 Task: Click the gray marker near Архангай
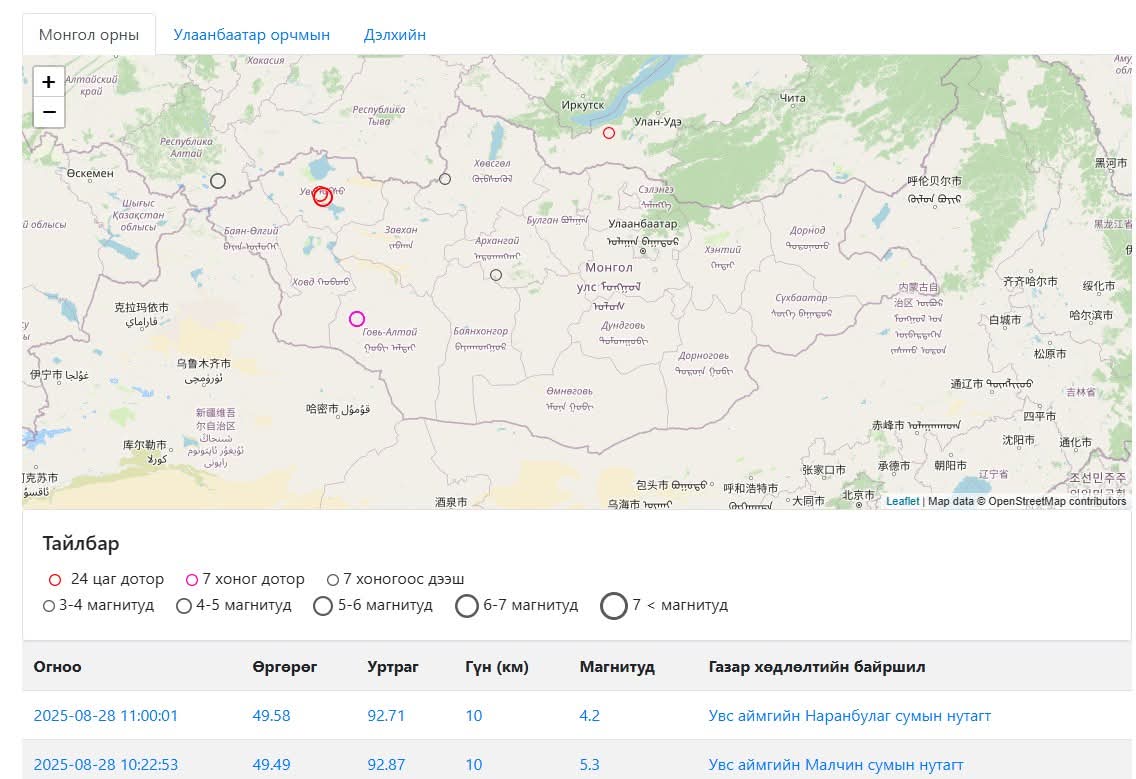click(496, 275)
